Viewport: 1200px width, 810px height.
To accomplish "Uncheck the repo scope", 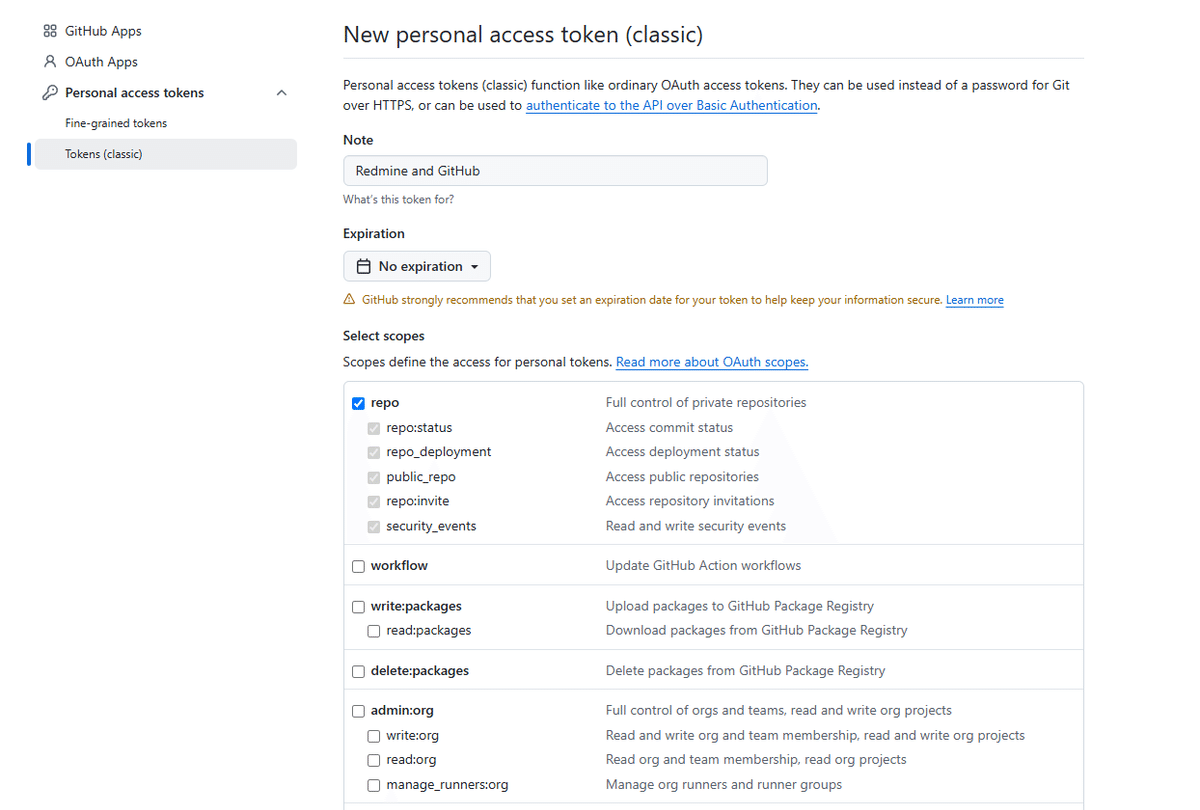I will 358,403.
